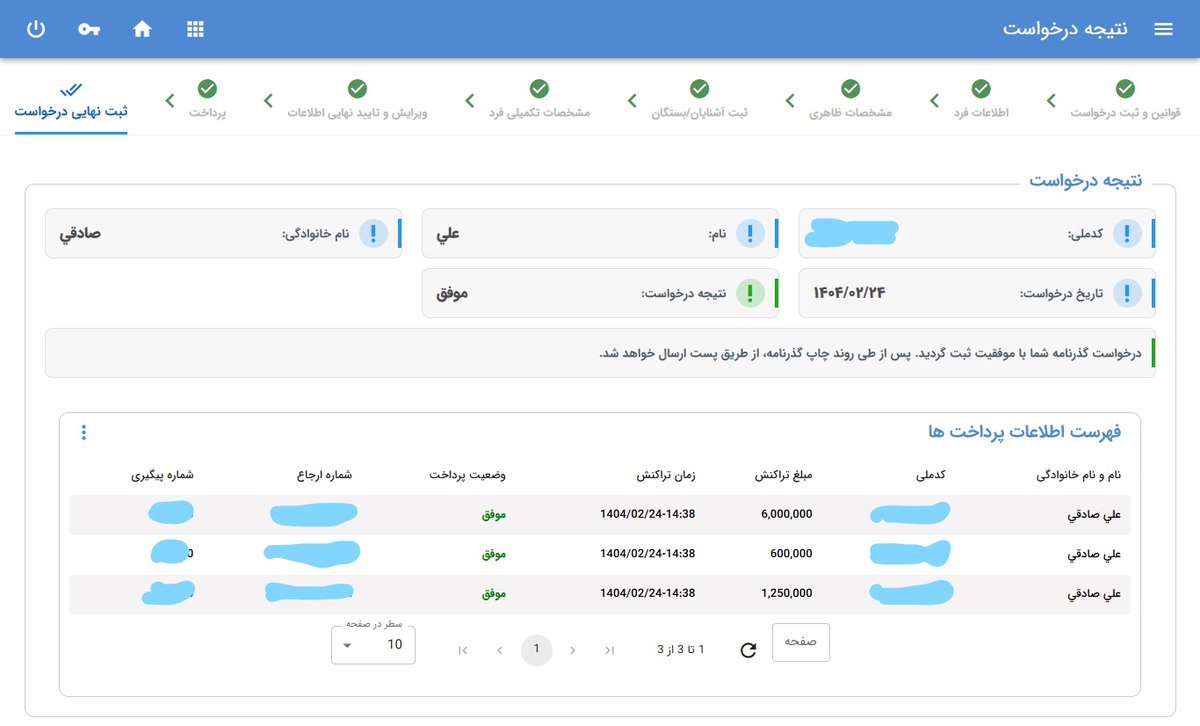Image resolution: width=1200 pixels, height=726 pixels.
Task: Click green check above پرداخت
Action: pyautogui.click(x=208, y=89)
